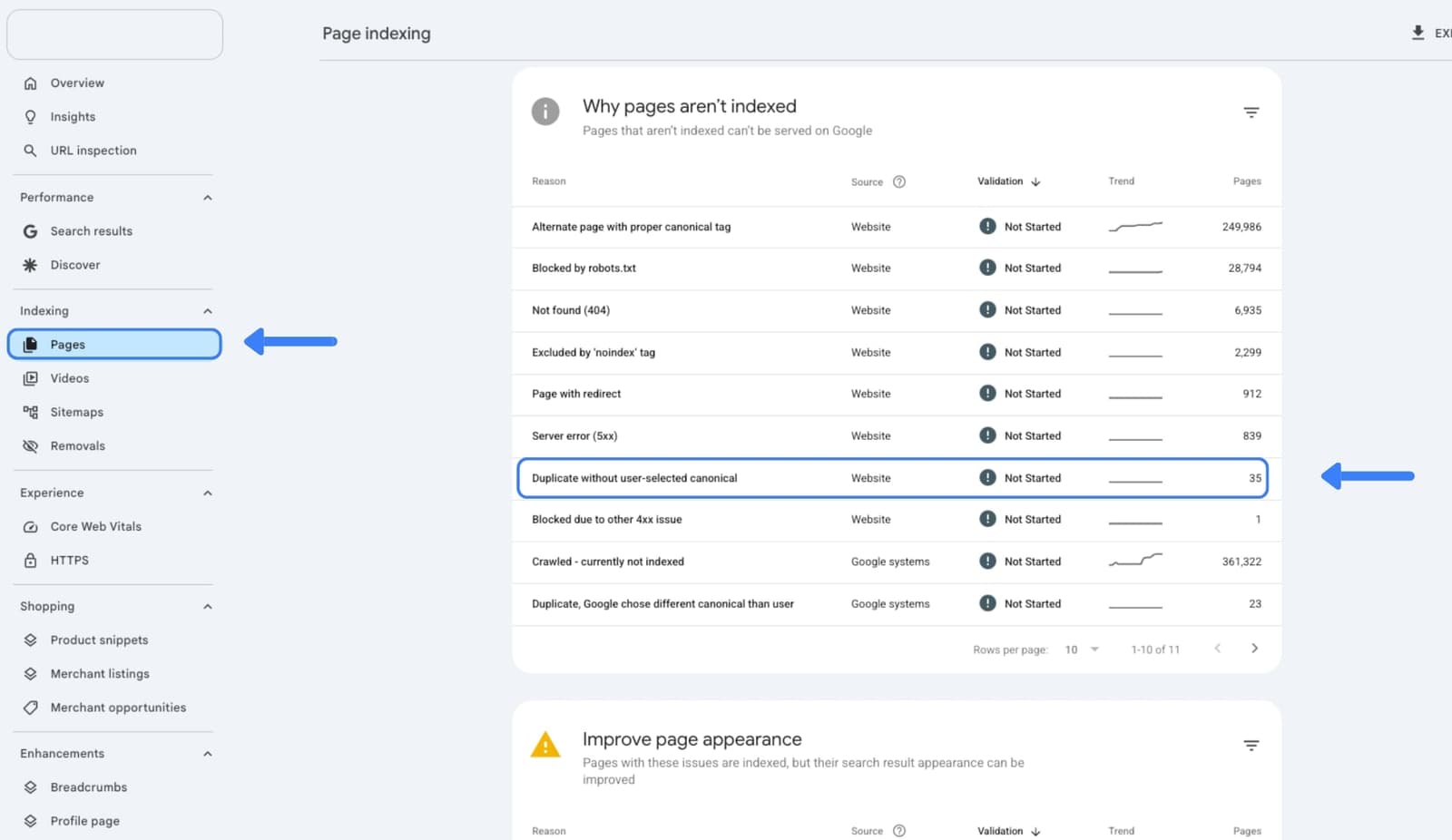Viewport: 1452px width, 840px height.
Task: Click the info icon beside Why pages aren't indexed
Action: click(545, 112)
